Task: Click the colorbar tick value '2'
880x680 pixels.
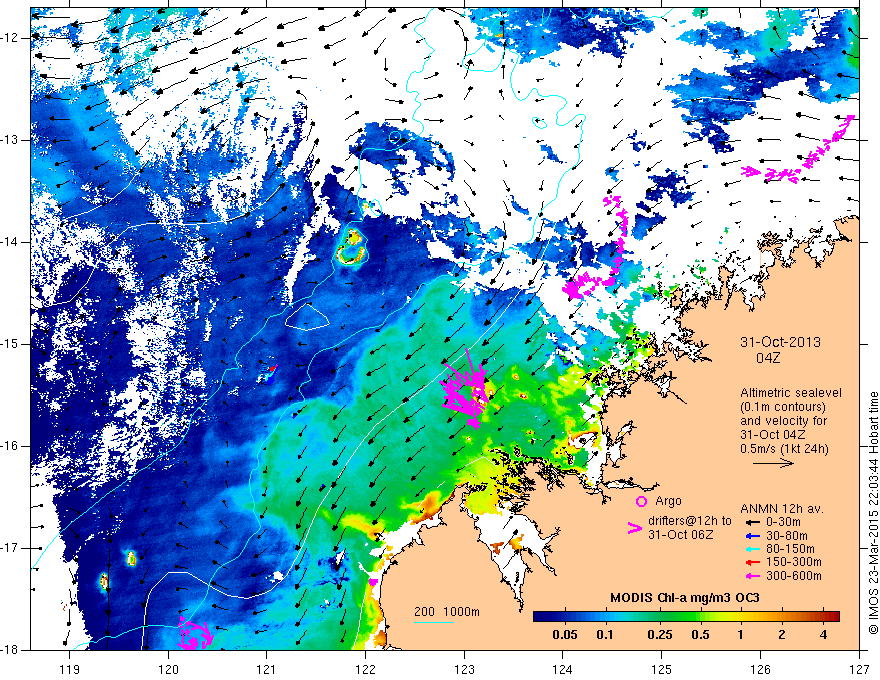Action: [782, 635]
